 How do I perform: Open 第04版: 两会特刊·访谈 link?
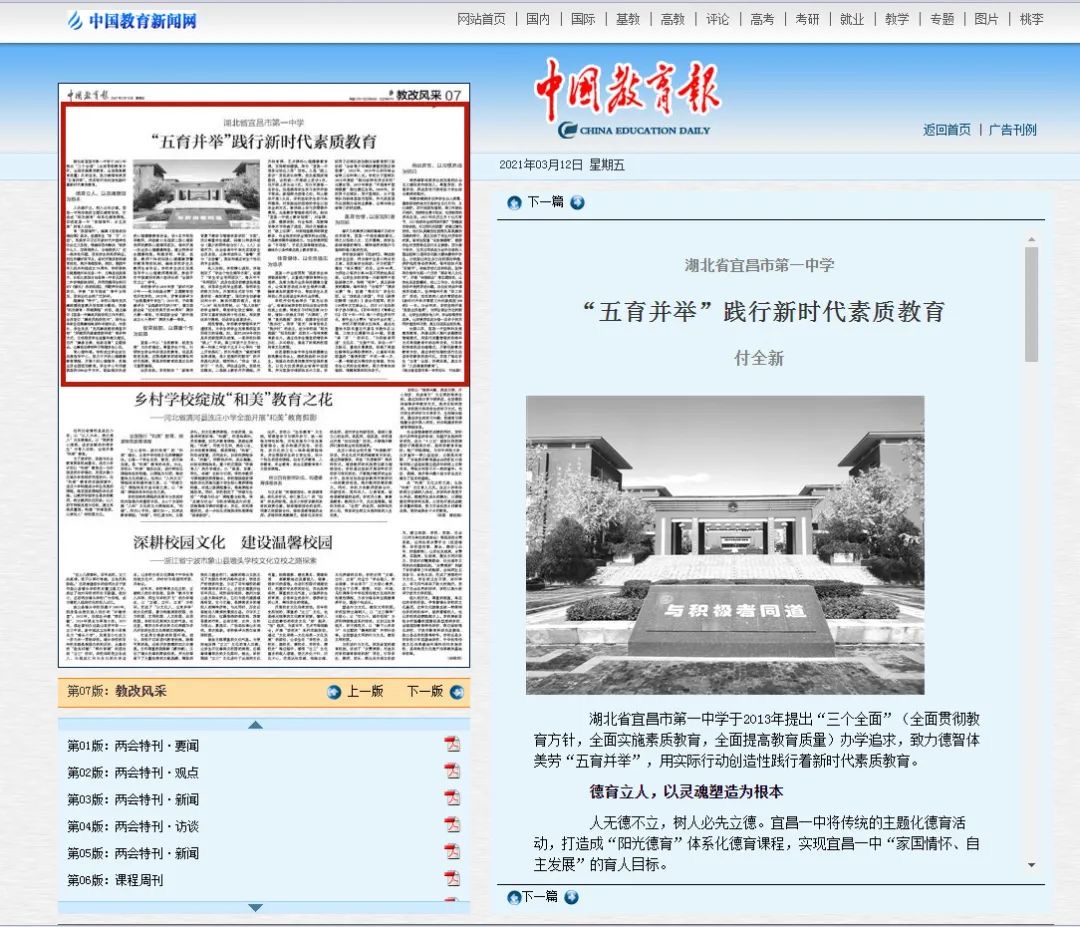tap(133, 826)
